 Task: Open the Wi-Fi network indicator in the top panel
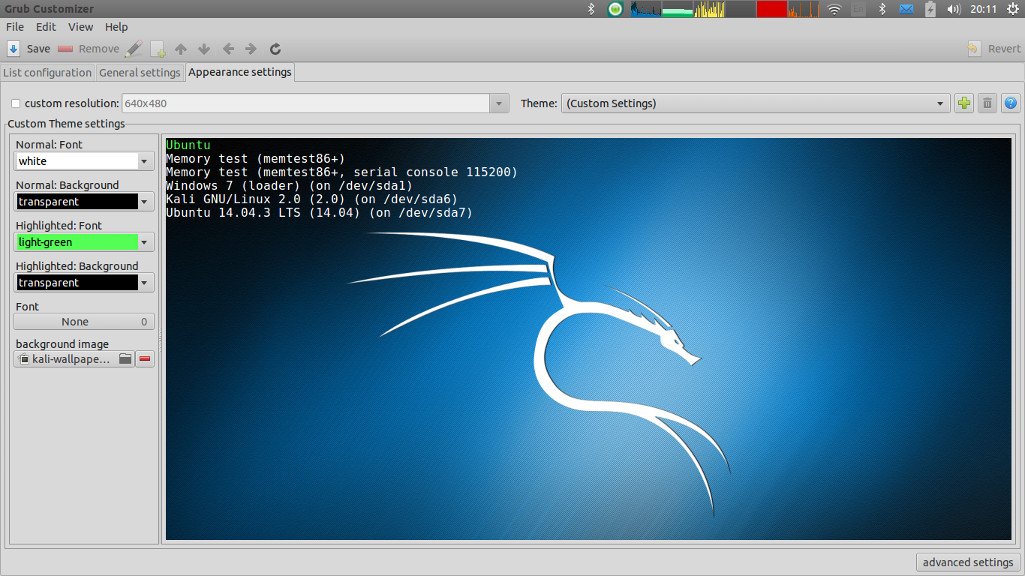tap(834, 9)
